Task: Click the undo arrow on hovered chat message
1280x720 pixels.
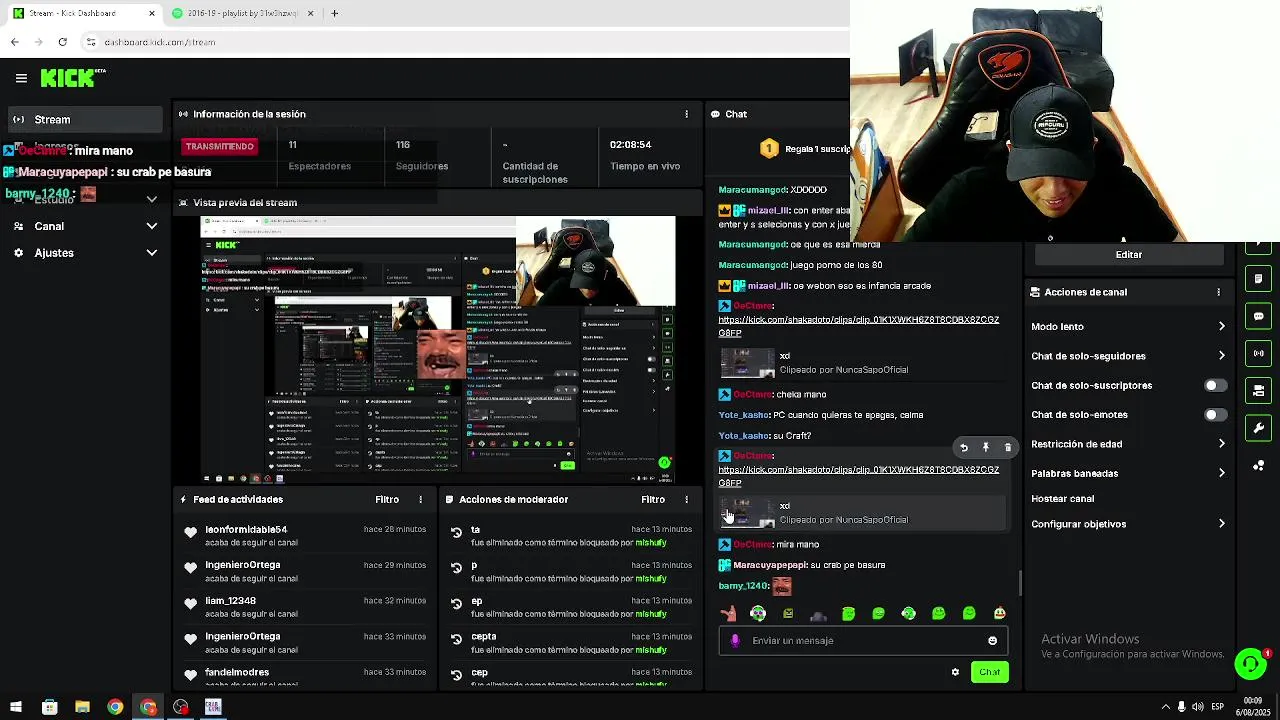Action: (964, 448)
